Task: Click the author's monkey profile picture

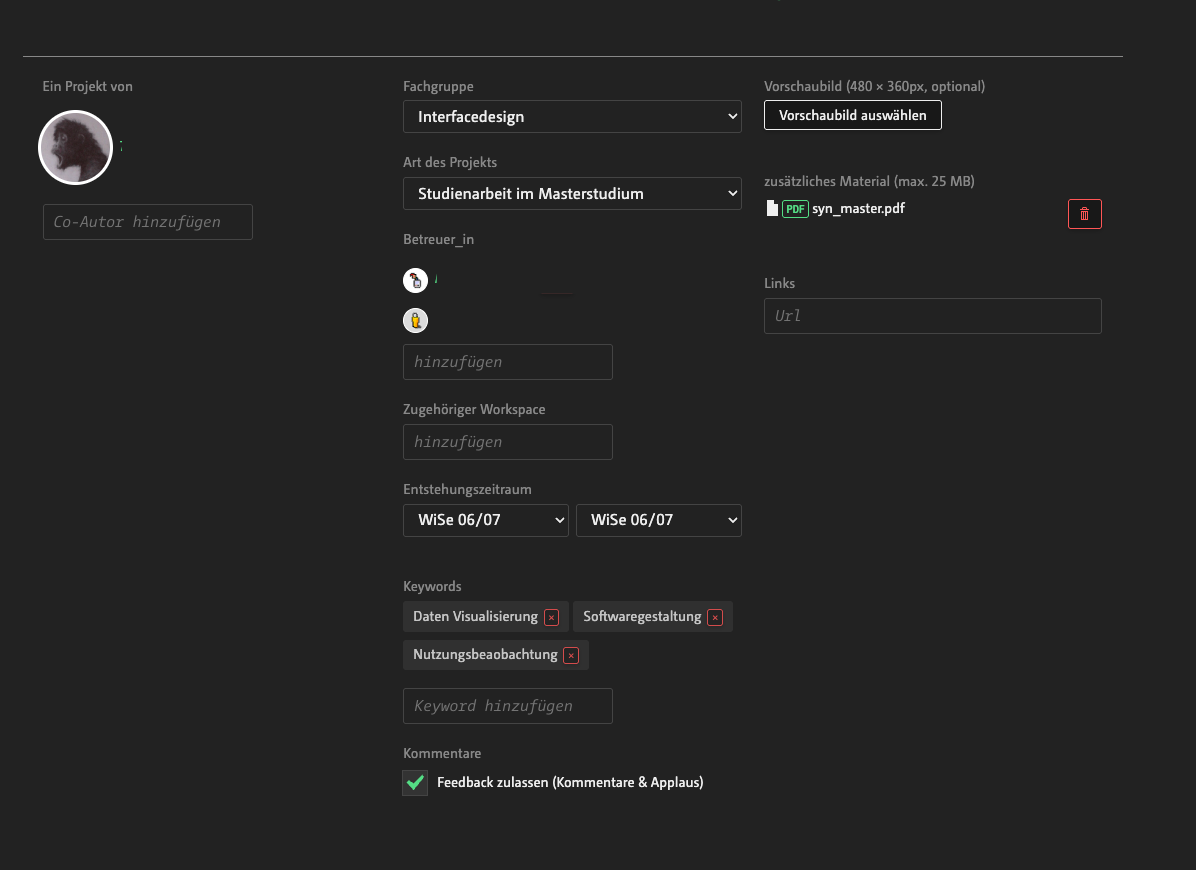Action: 76,147
